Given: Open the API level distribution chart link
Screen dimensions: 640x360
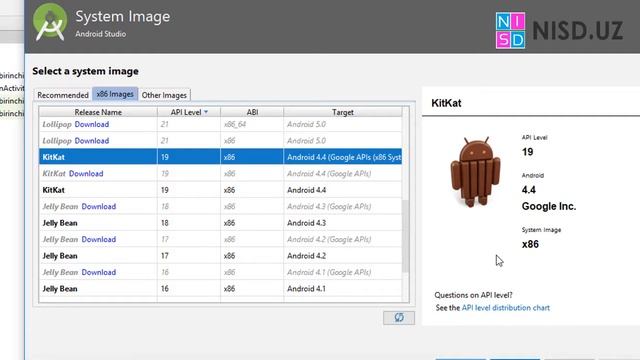Looking at the screenshot, I should [x=506, y=308].
